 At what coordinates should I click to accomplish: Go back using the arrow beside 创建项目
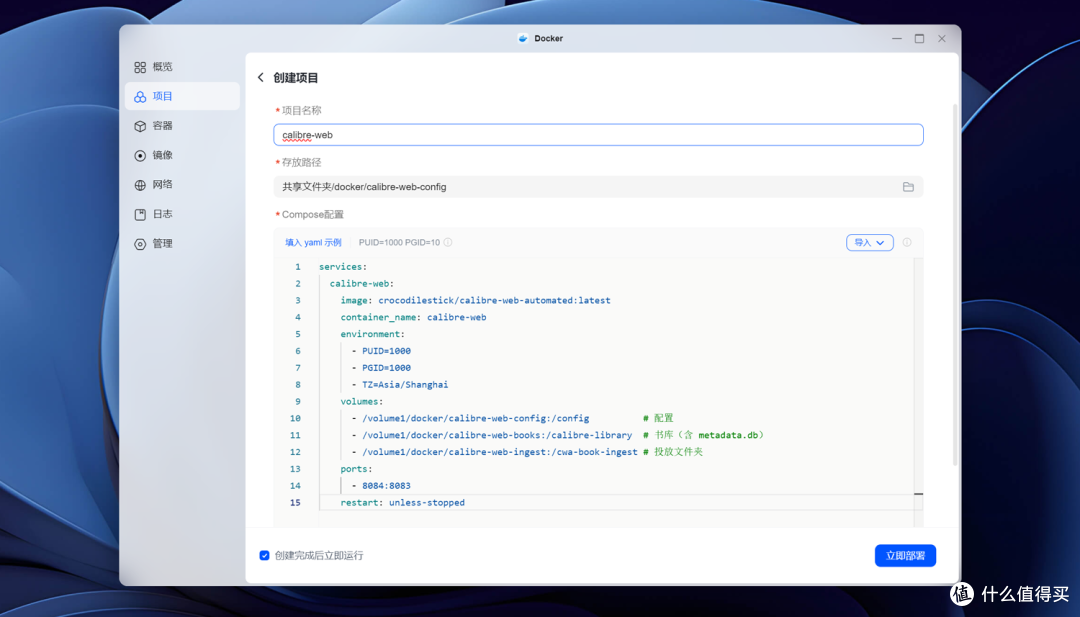click(260, 78)
